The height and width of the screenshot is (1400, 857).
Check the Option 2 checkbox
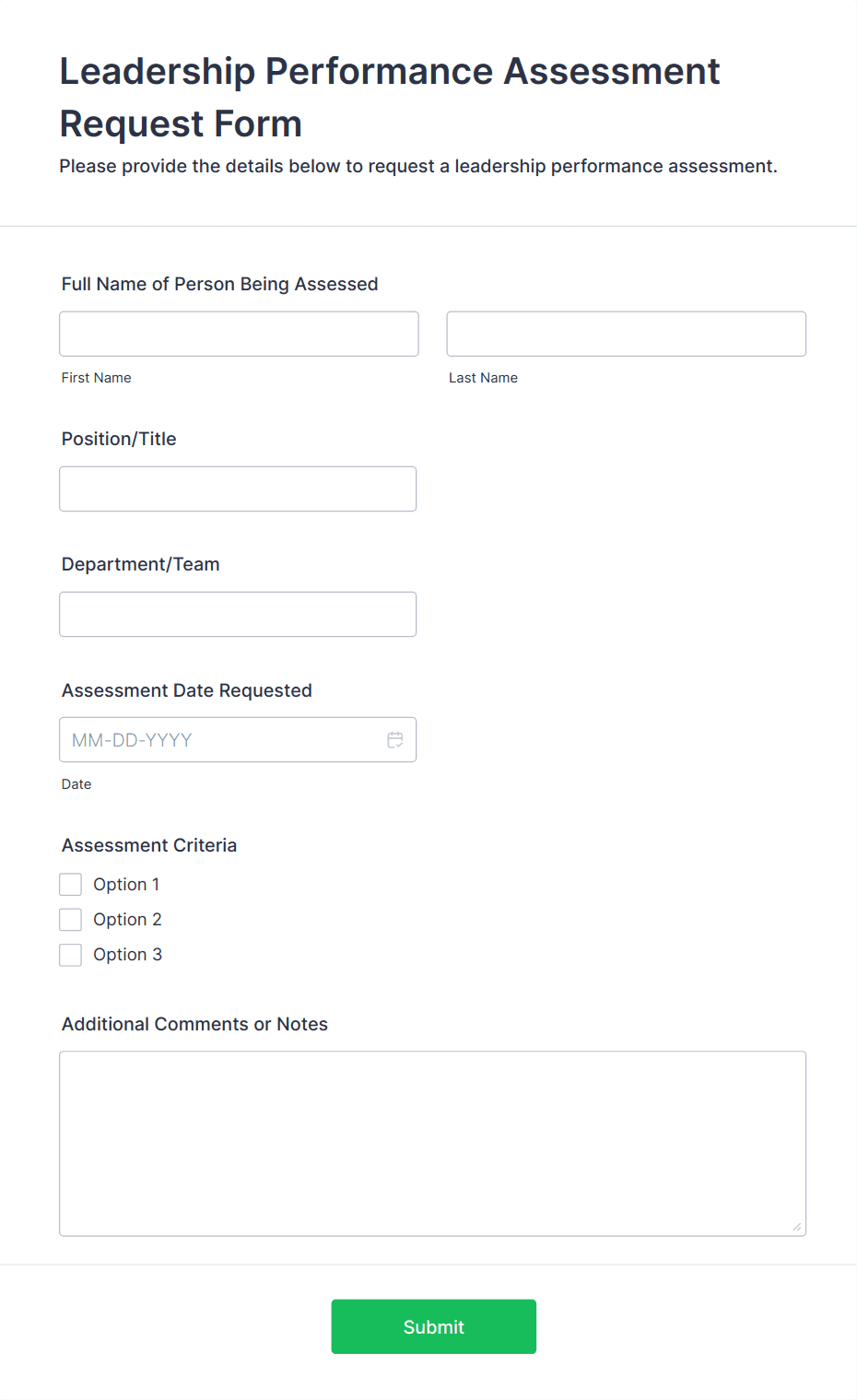70,918
